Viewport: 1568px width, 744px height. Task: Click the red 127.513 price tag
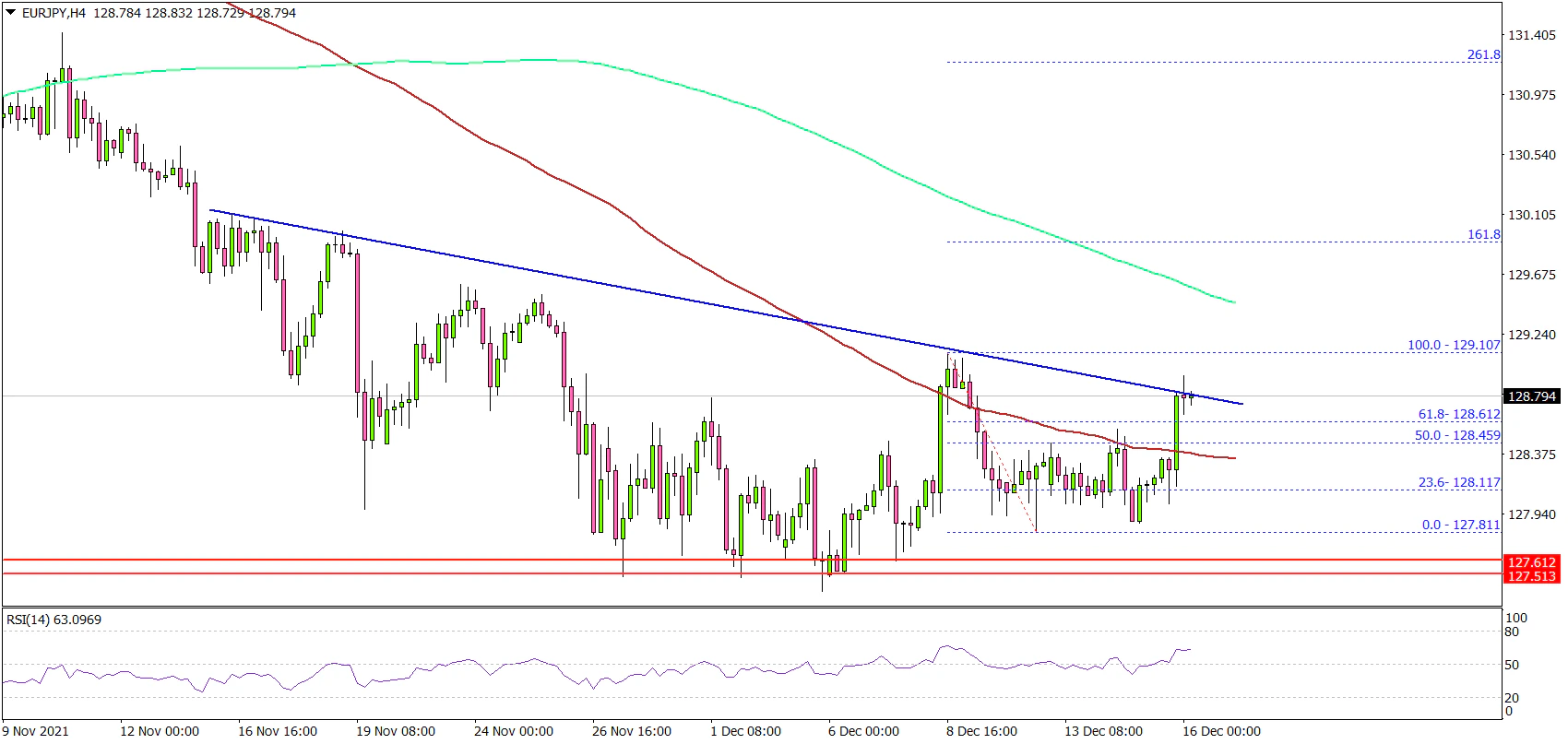click(x=1531, y=575)
